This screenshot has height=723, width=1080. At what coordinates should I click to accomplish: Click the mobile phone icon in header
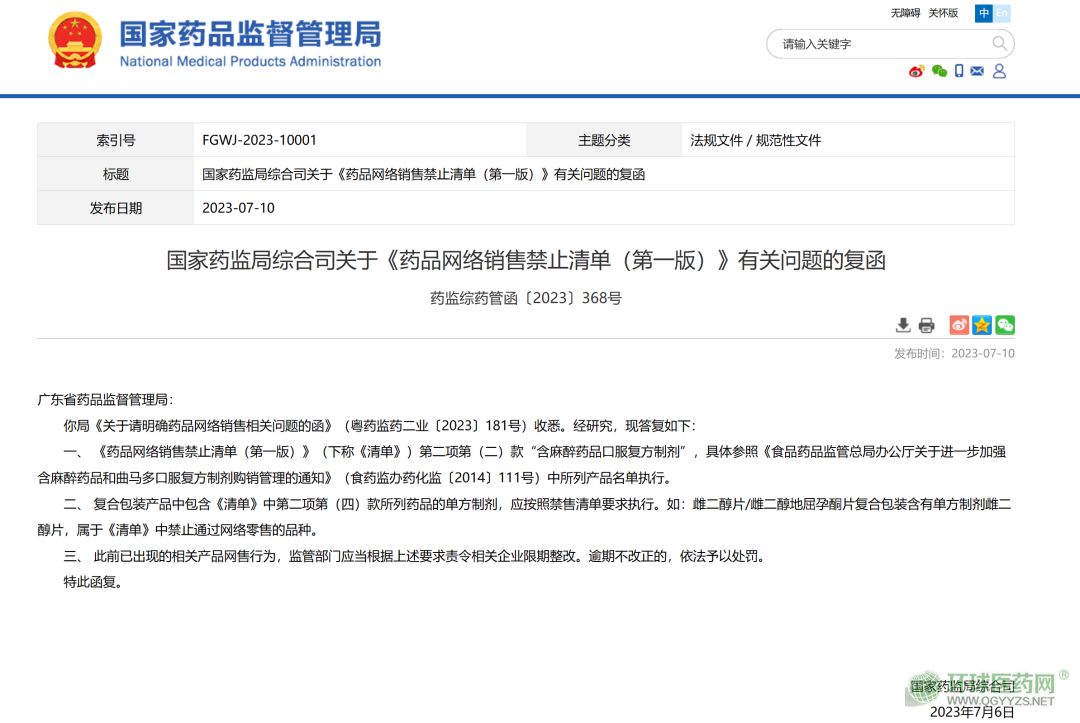coord(959,71)
